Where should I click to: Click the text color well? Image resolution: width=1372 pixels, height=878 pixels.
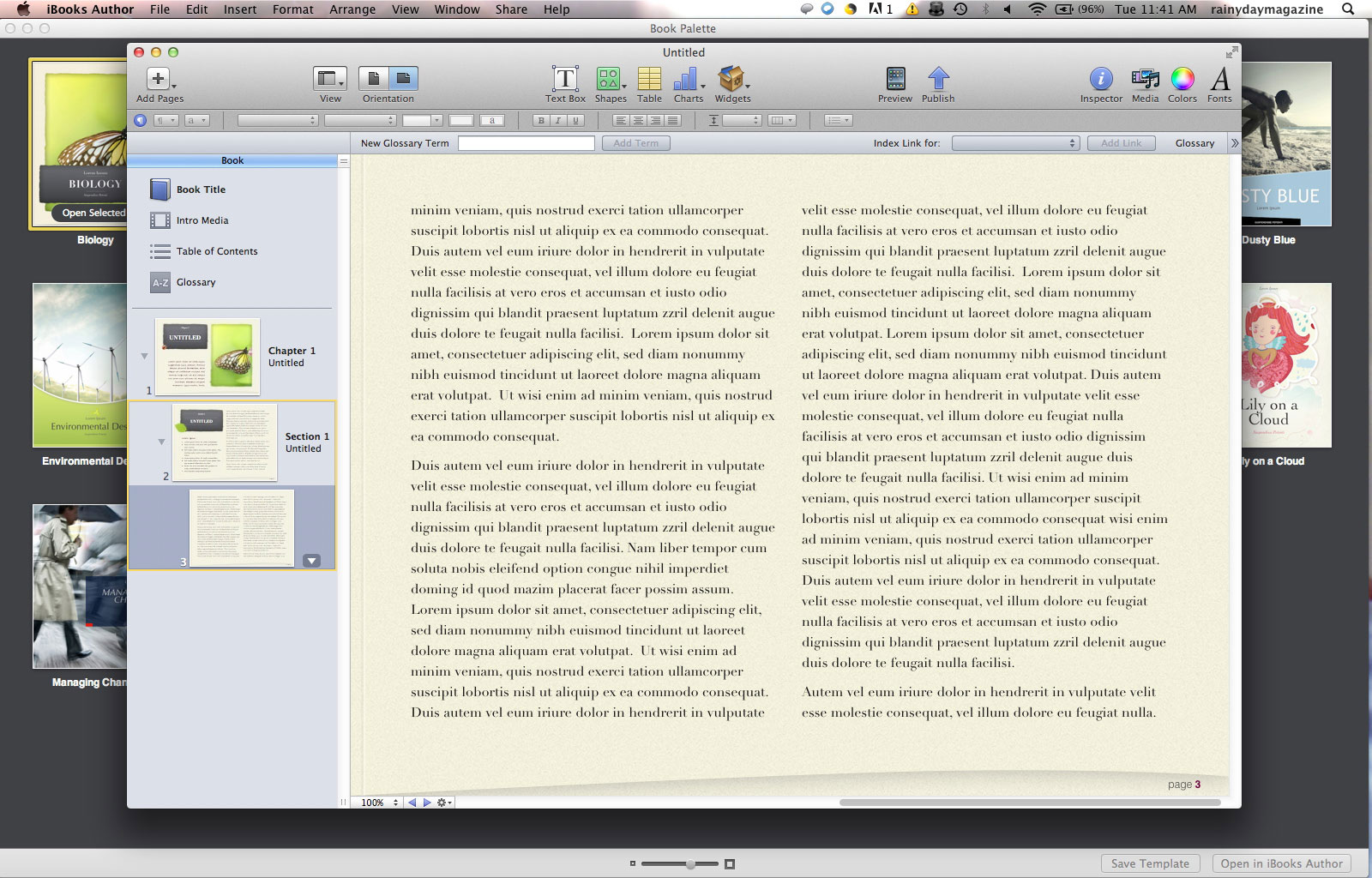(x=461, y=120)
